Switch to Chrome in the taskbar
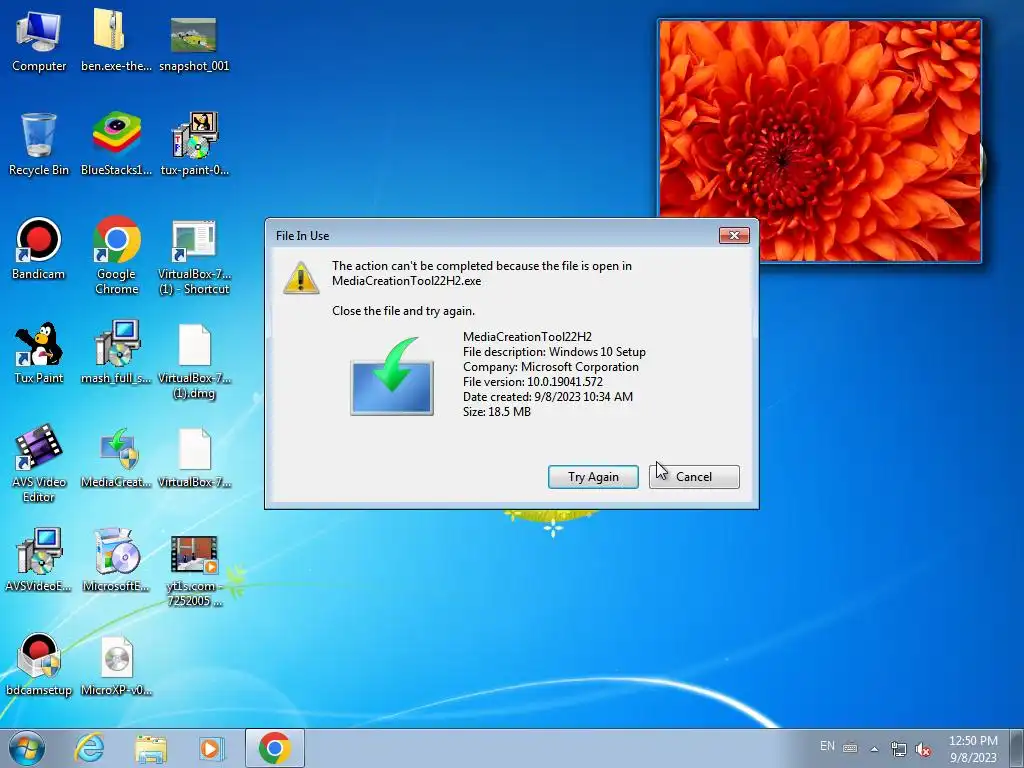The image size is (1024, 768). [x=274, y=748]
